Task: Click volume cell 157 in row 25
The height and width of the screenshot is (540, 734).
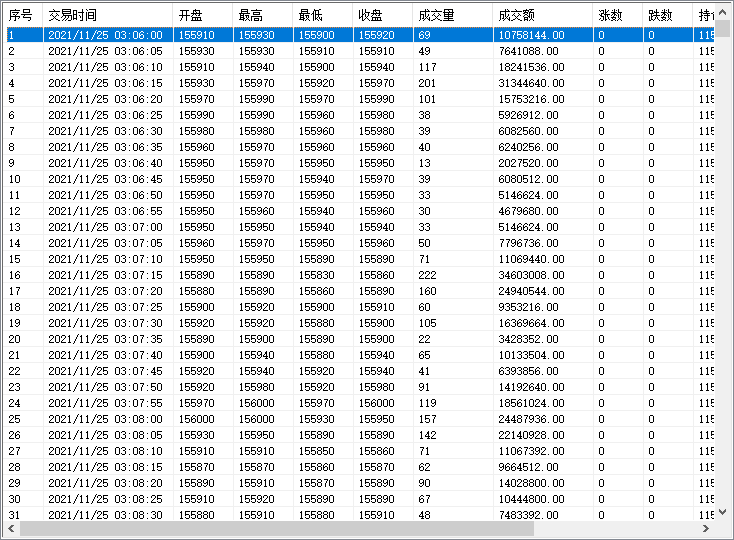Action: pos(427,419)
